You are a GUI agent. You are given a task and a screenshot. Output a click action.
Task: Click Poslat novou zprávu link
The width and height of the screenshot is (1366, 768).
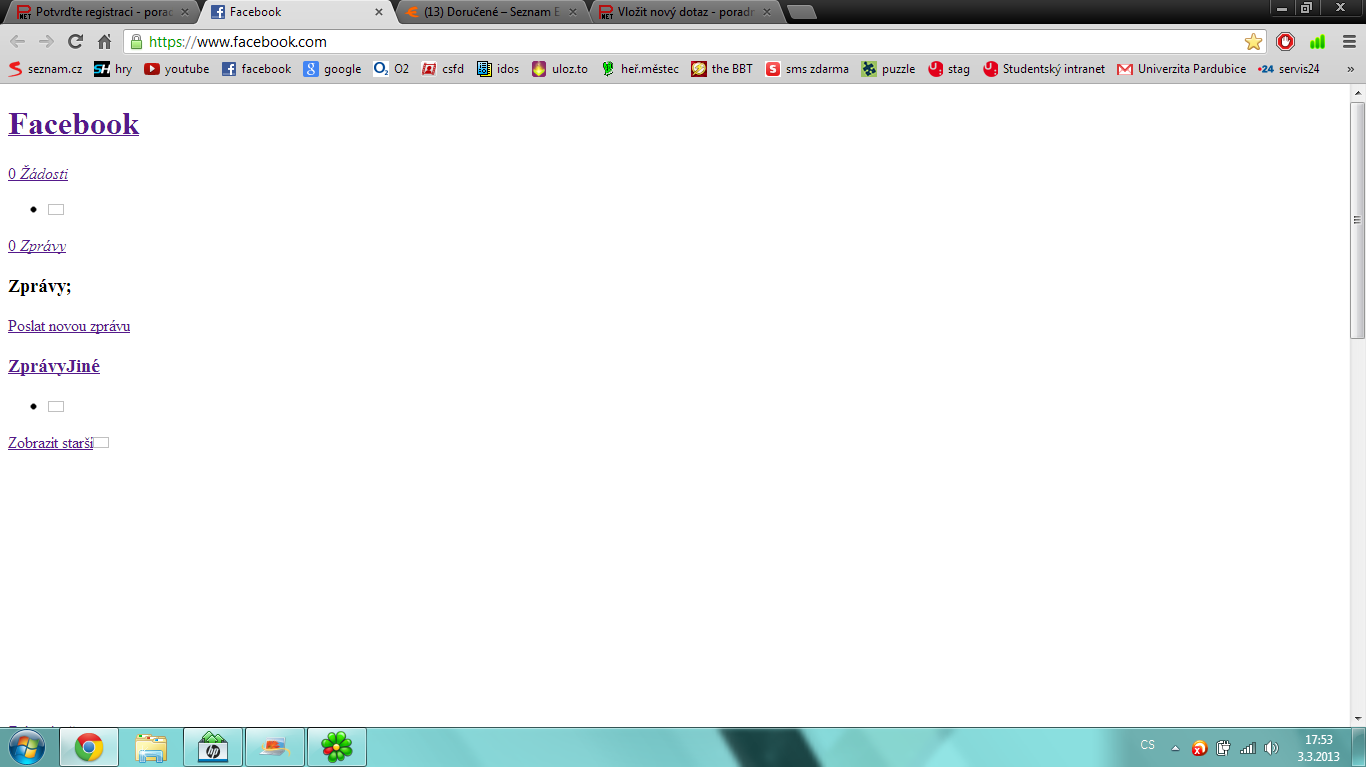(69, 326)
